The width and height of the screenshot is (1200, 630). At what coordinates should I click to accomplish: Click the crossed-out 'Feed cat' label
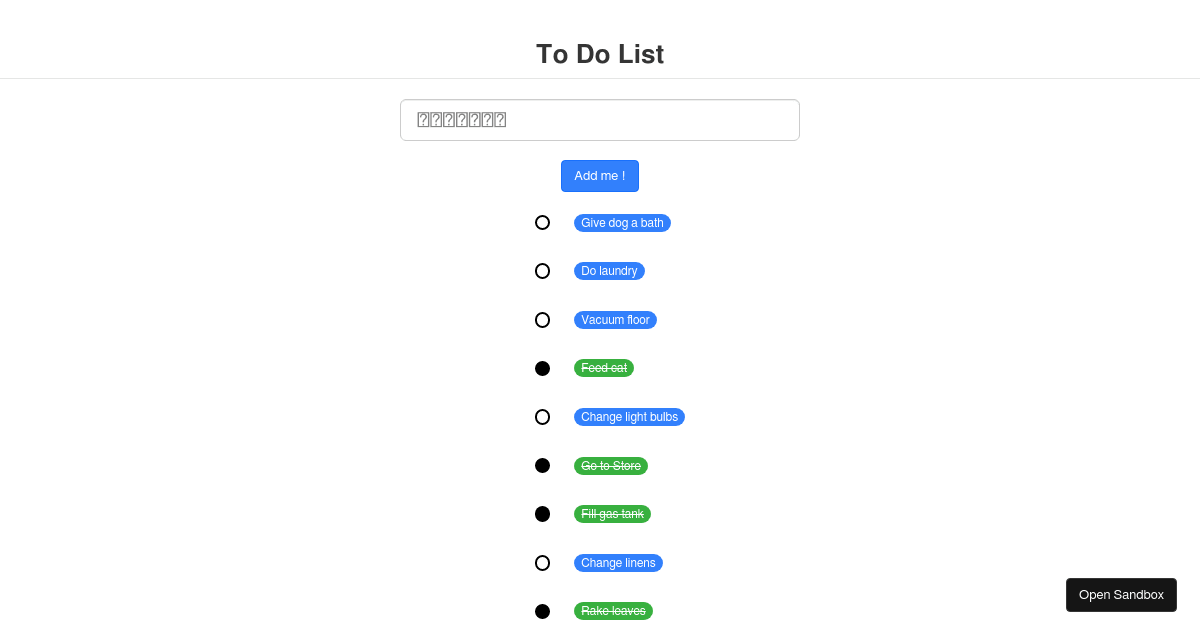click(x=604, y=367)
